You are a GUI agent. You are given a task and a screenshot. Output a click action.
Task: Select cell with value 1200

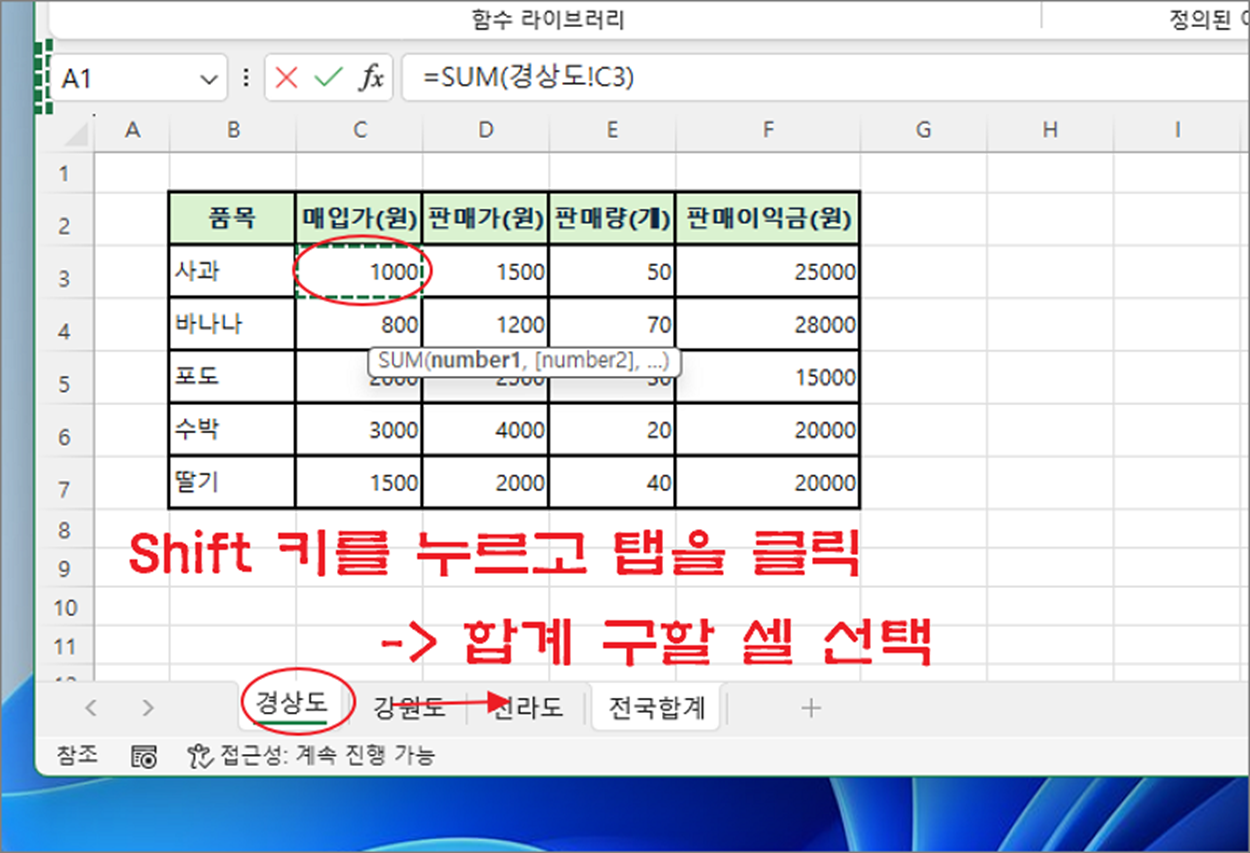click(x=485, y=324)
